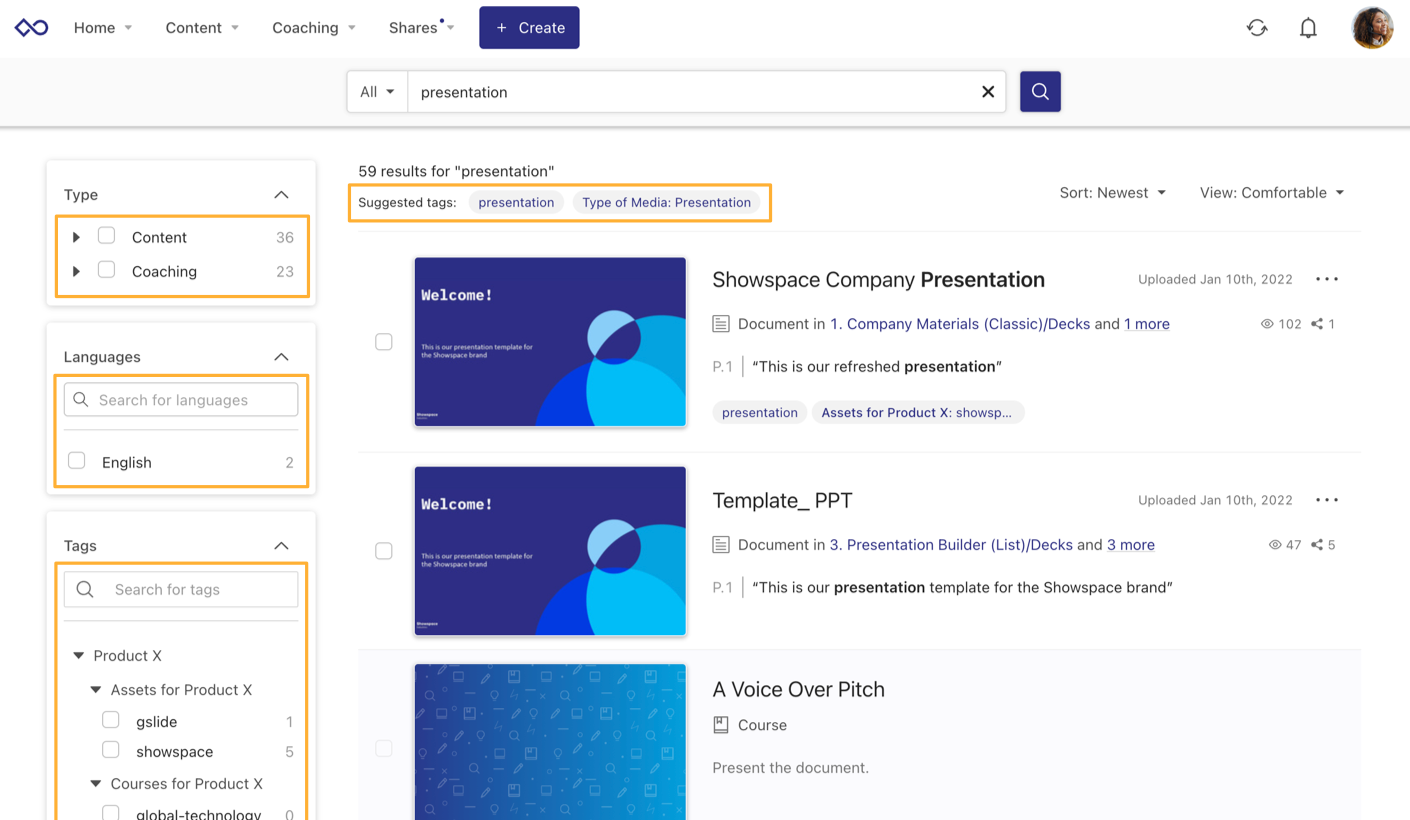Expand the Content type arrow
The image size is (1410, 820).
click(x=76, y=237)
